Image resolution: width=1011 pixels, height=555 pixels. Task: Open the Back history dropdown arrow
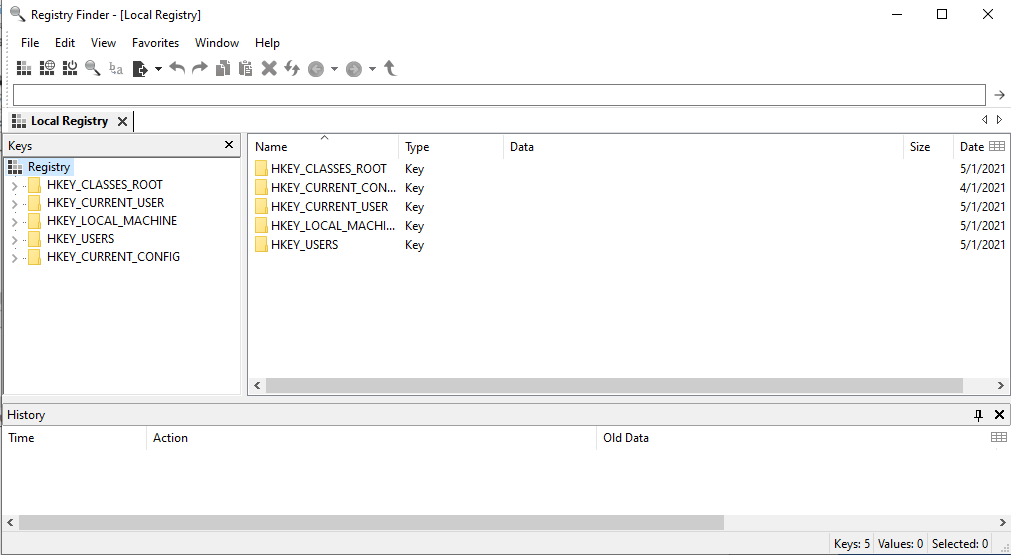[334, 69]
